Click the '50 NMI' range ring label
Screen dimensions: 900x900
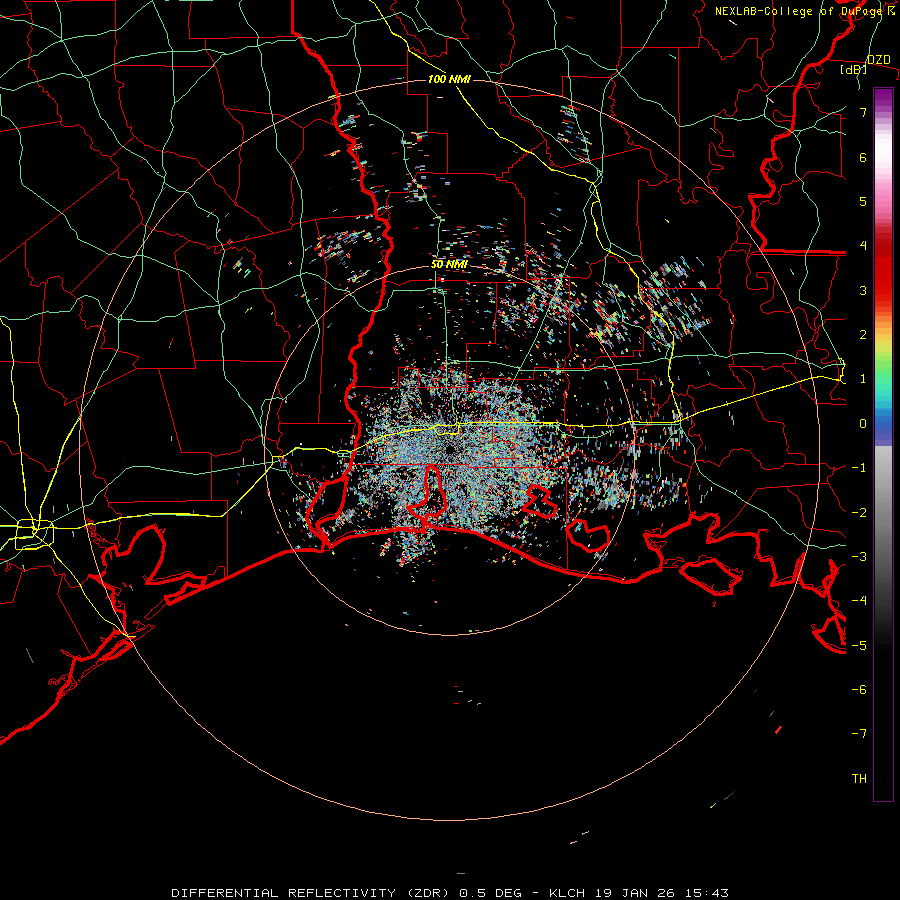coord(449,265)
